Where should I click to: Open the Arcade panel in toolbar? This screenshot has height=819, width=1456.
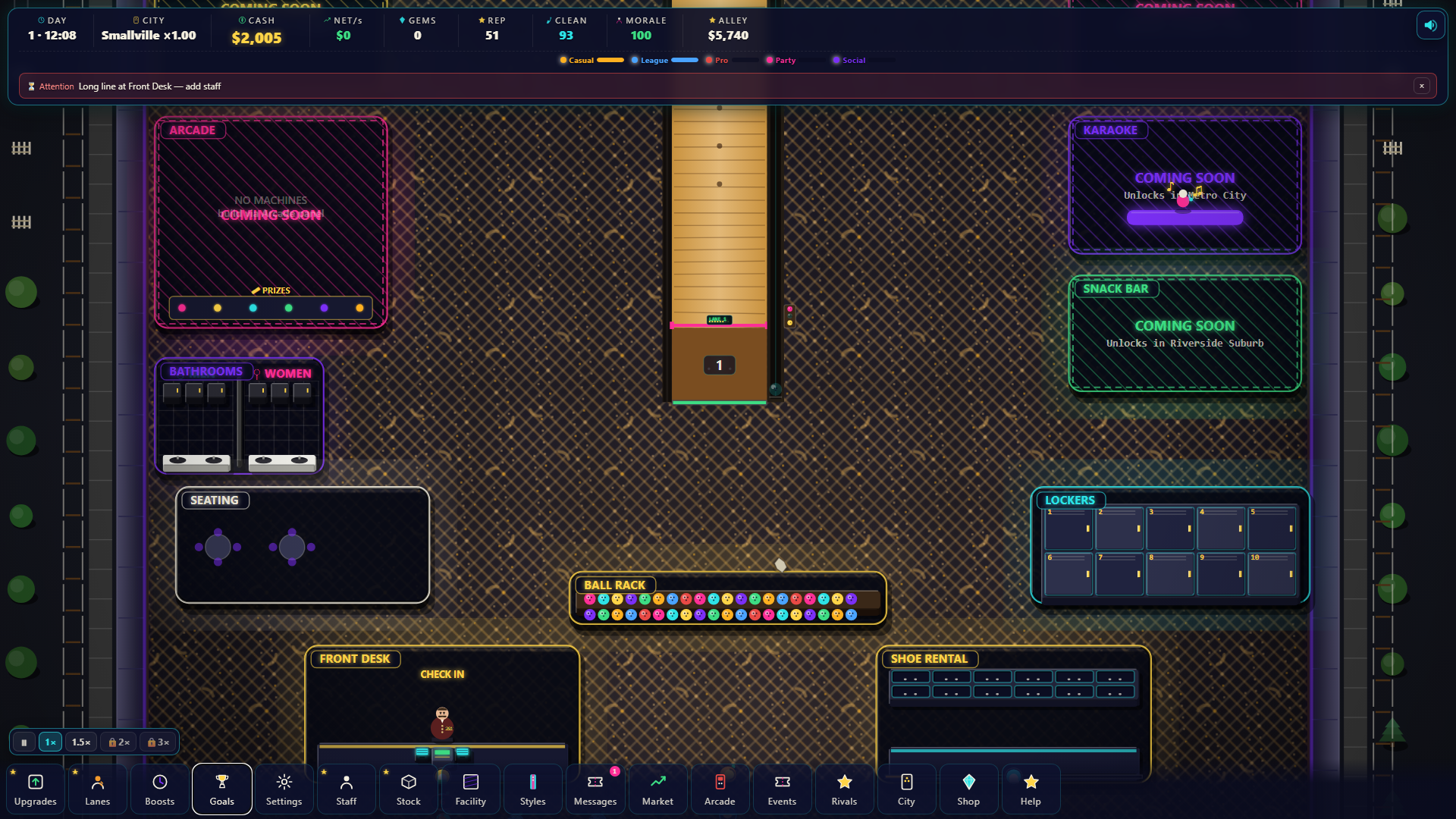tap(720, 789)
